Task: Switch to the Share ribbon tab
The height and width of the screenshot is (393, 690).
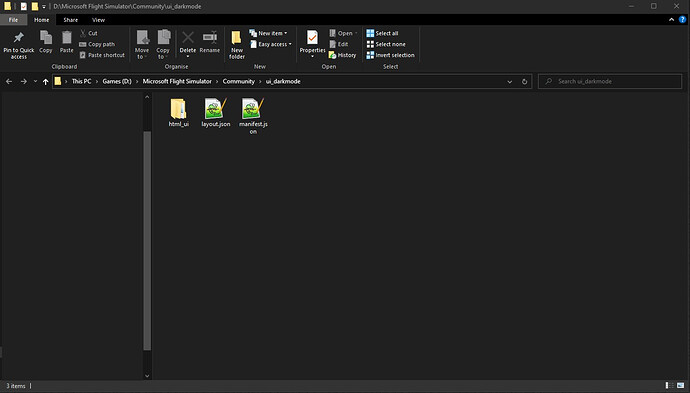Action: (x=70, y=20)
